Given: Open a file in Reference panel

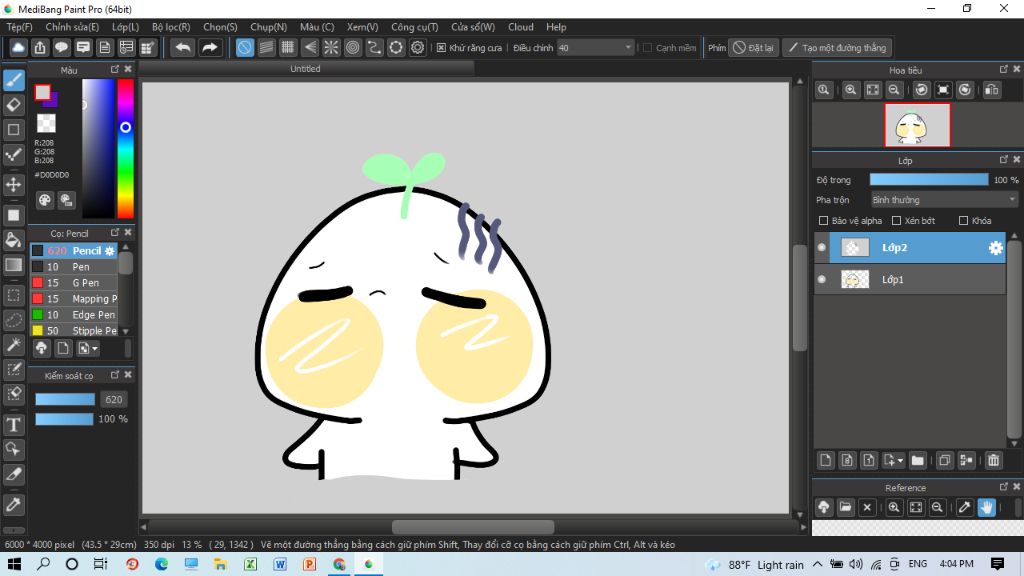Looking at the screenshot, I should (x=845, y=507).
